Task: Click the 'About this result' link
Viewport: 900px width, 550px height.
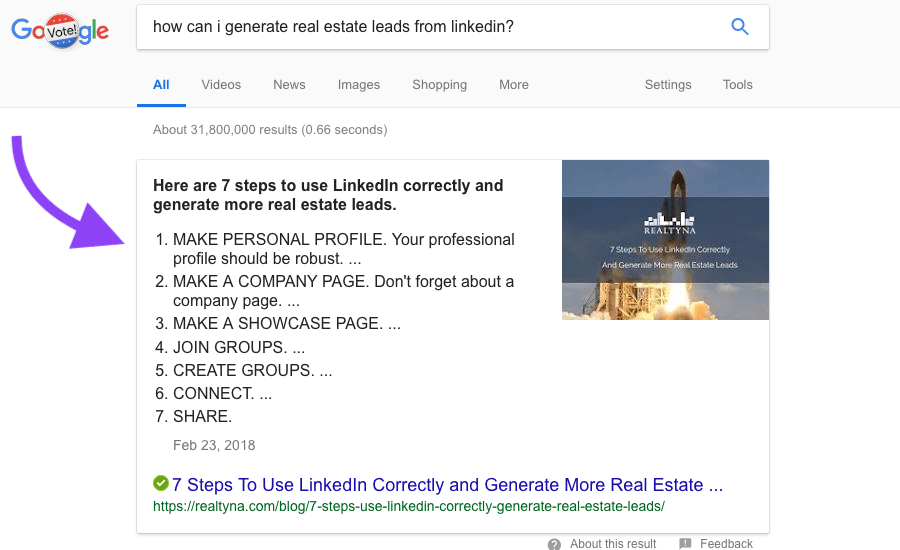Action: (x=613, y=544)
